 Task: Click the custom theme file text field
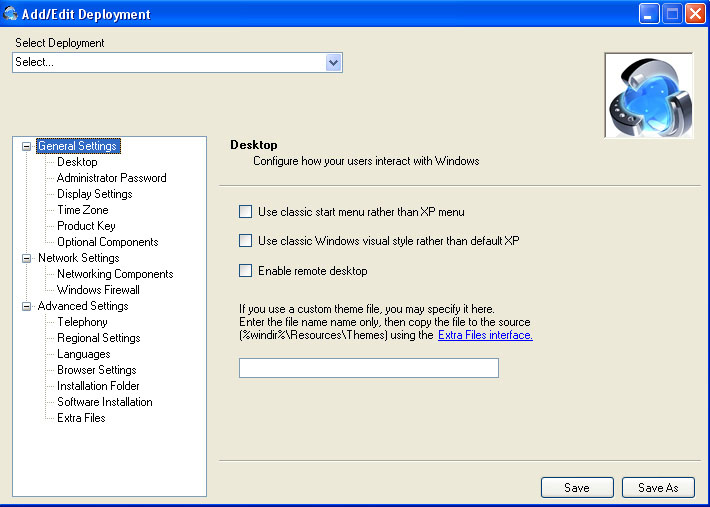pos(368,368)
